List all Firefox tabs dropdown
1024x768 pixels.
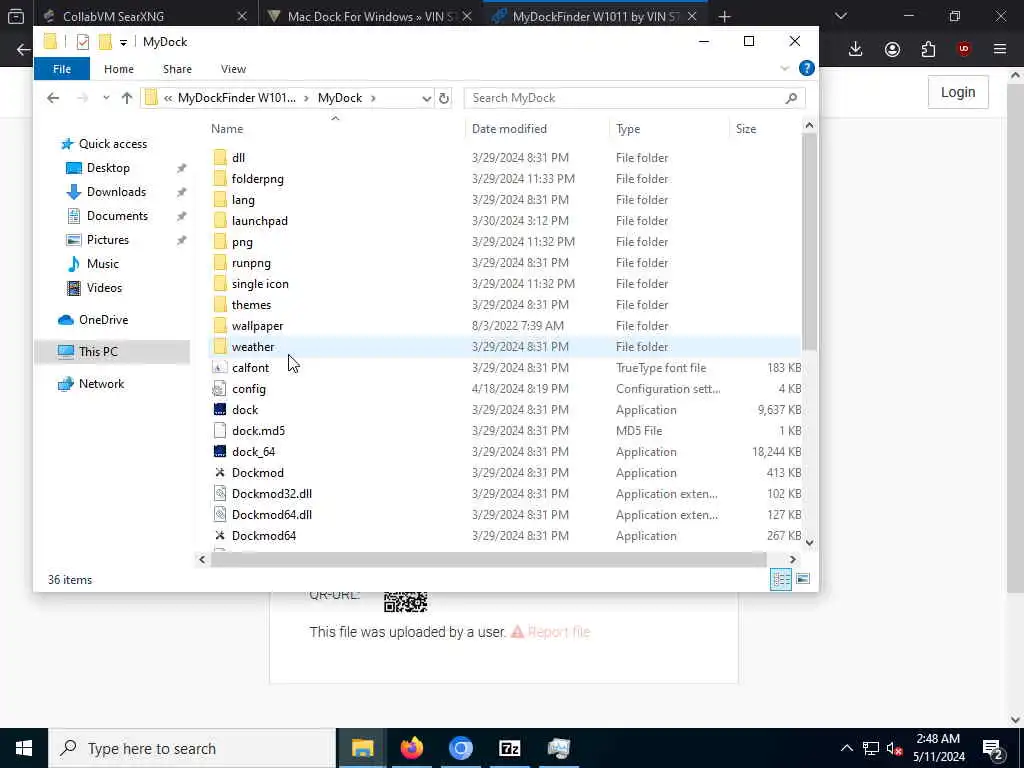pos(840,16)
